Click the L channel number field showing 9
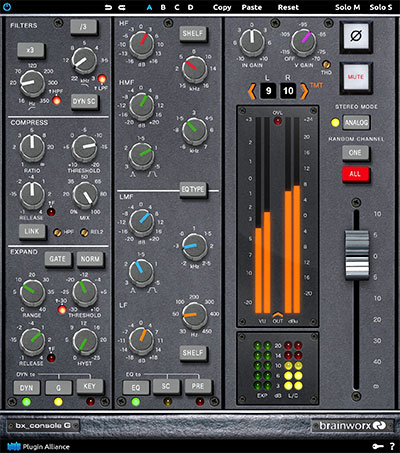 (269, 91)
